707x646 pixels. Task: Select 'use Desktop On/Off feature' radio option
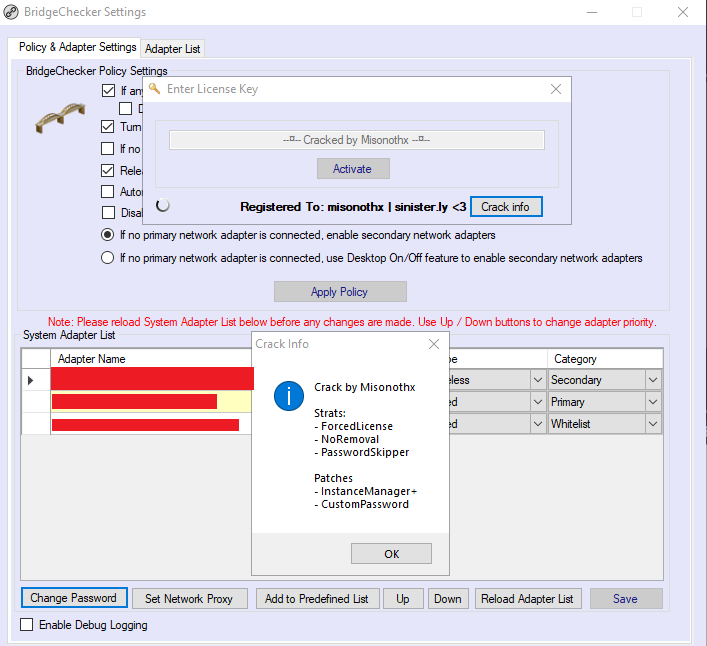click(107, 258)
